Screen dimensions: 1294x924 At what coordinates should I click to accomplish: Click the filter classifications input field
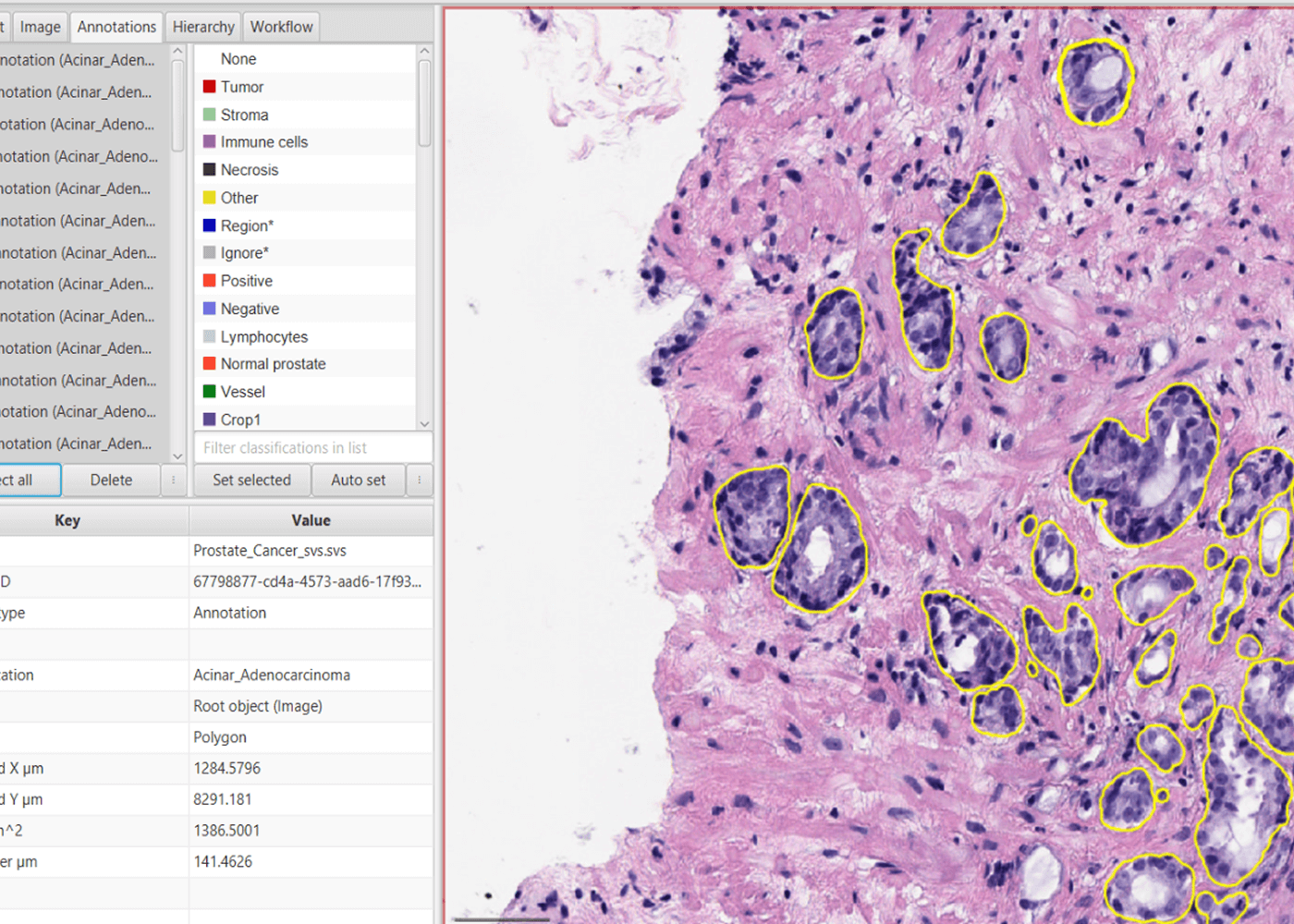pyautogui.click(x=313, y=447)
